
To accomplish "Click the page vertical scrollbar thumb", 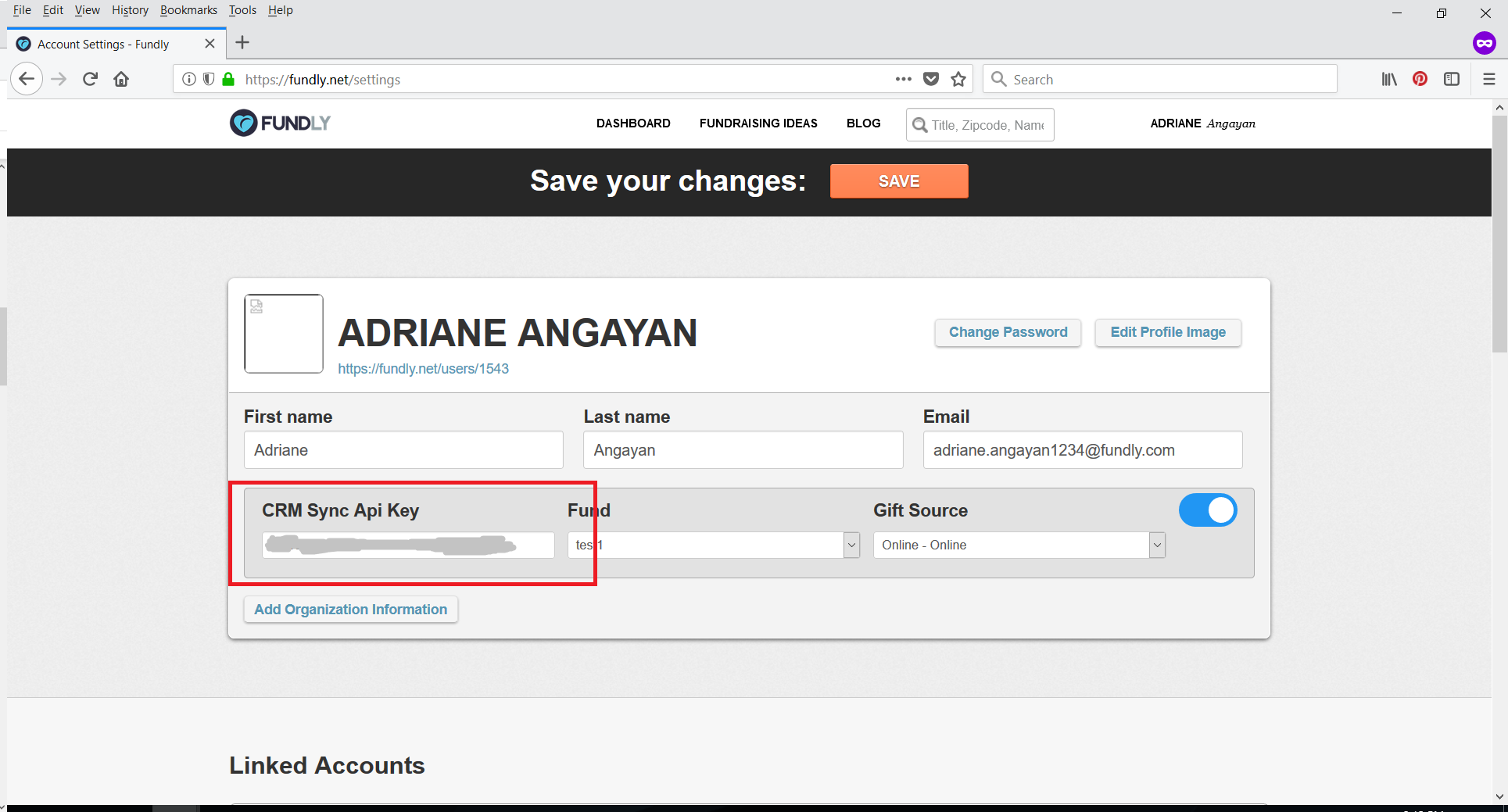I will [1499, 234].
